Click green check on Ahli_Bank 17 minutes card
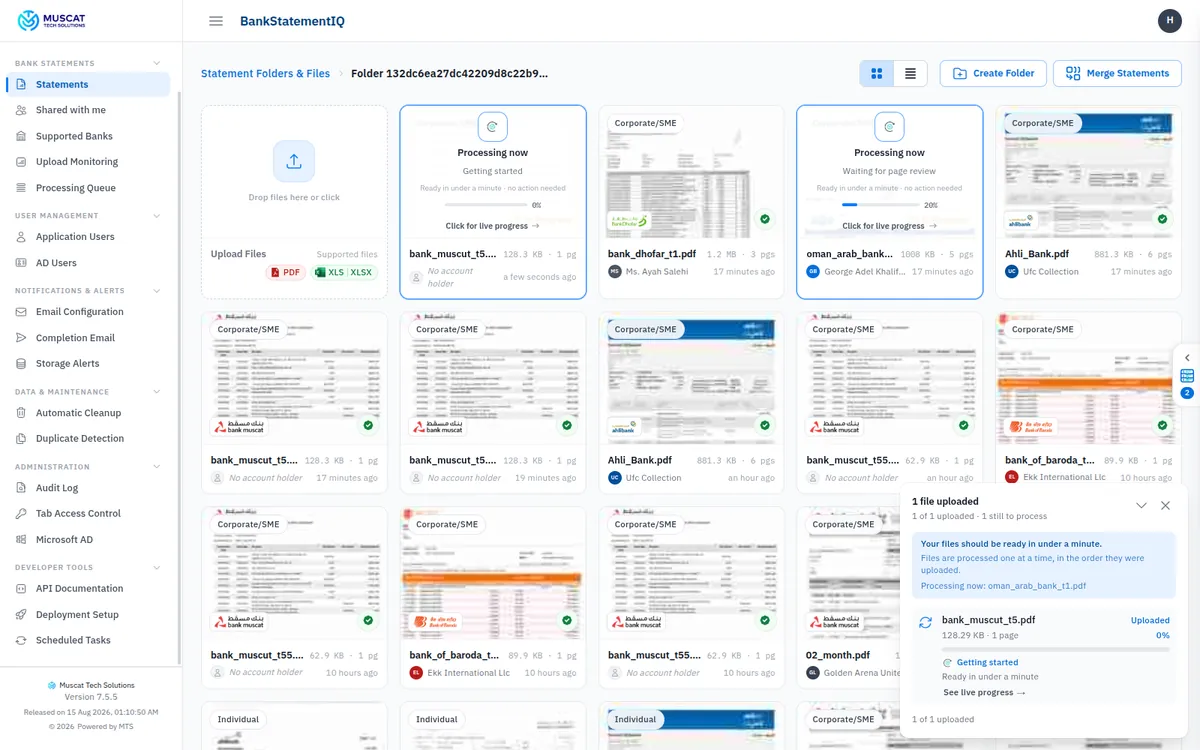The width and height of the screenshot is (1200, 750). point(1162,219)
